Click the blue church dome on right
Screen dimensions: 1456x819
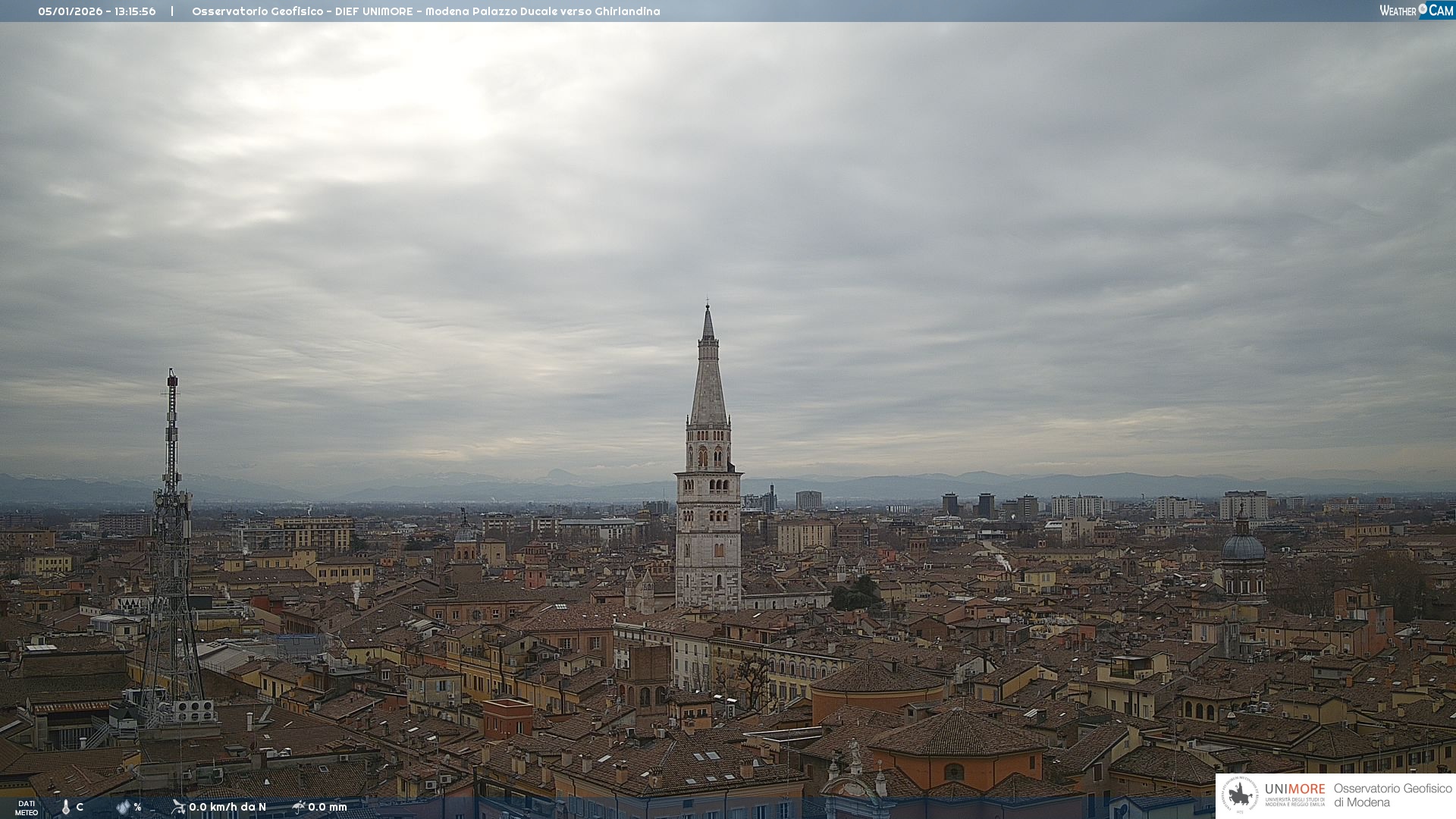pyautogui.click(x=1243, y=548)
